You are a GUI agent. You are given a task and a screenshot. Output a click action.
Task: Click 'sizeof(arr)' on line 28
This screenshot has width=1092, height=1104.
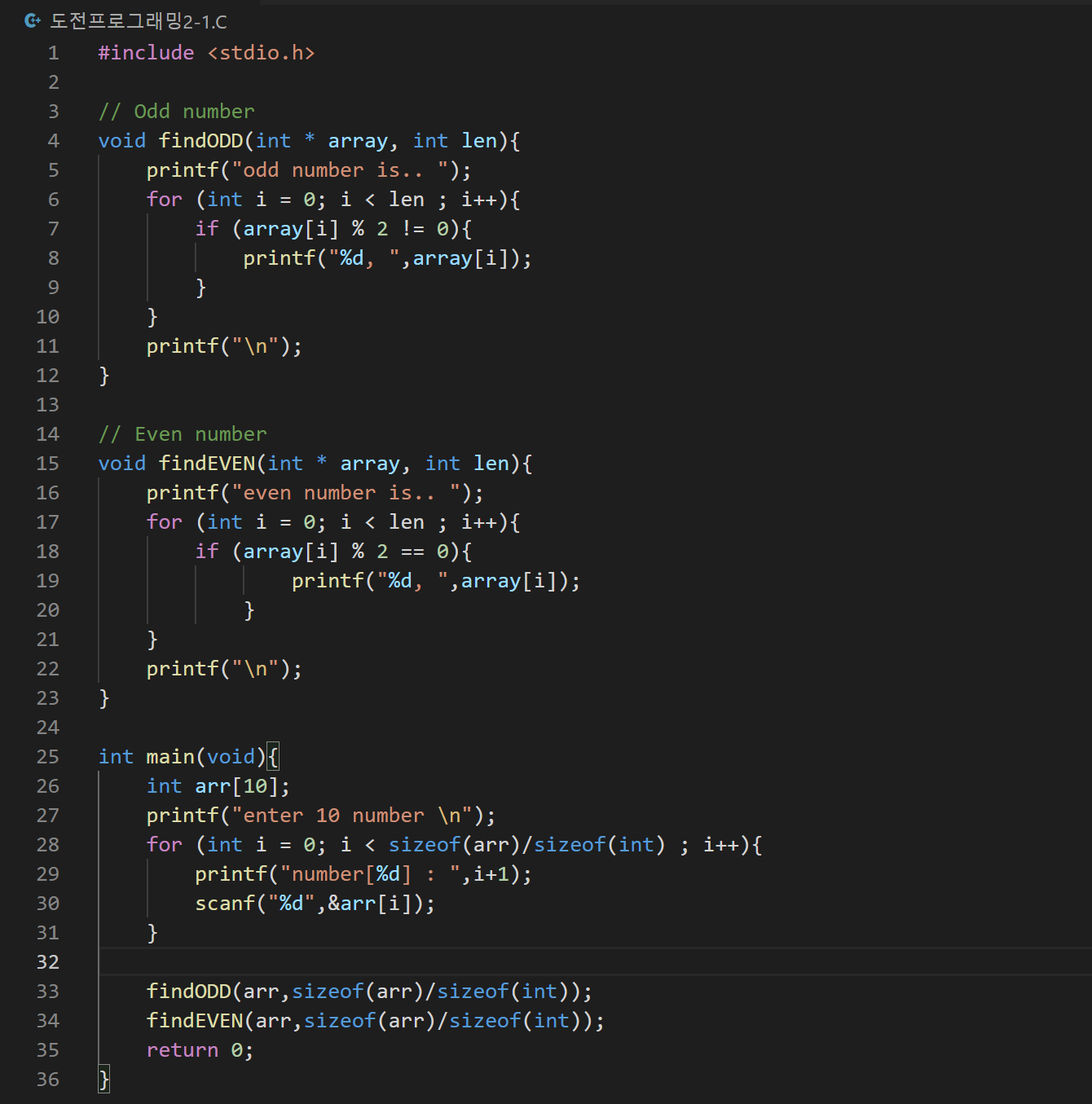[x=455, y=845]
